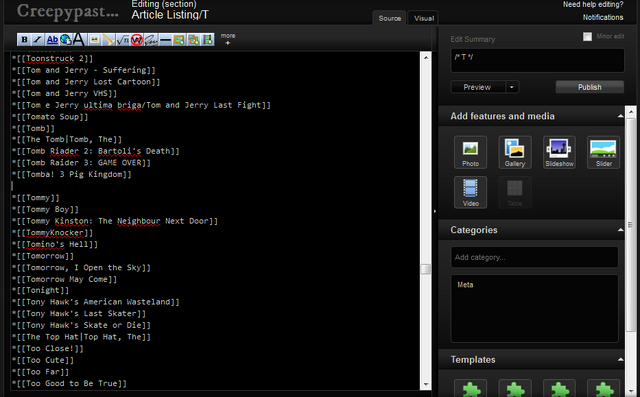Click the editor scrollbar down arrow
The image size is (640, 397).
point(426,384)
